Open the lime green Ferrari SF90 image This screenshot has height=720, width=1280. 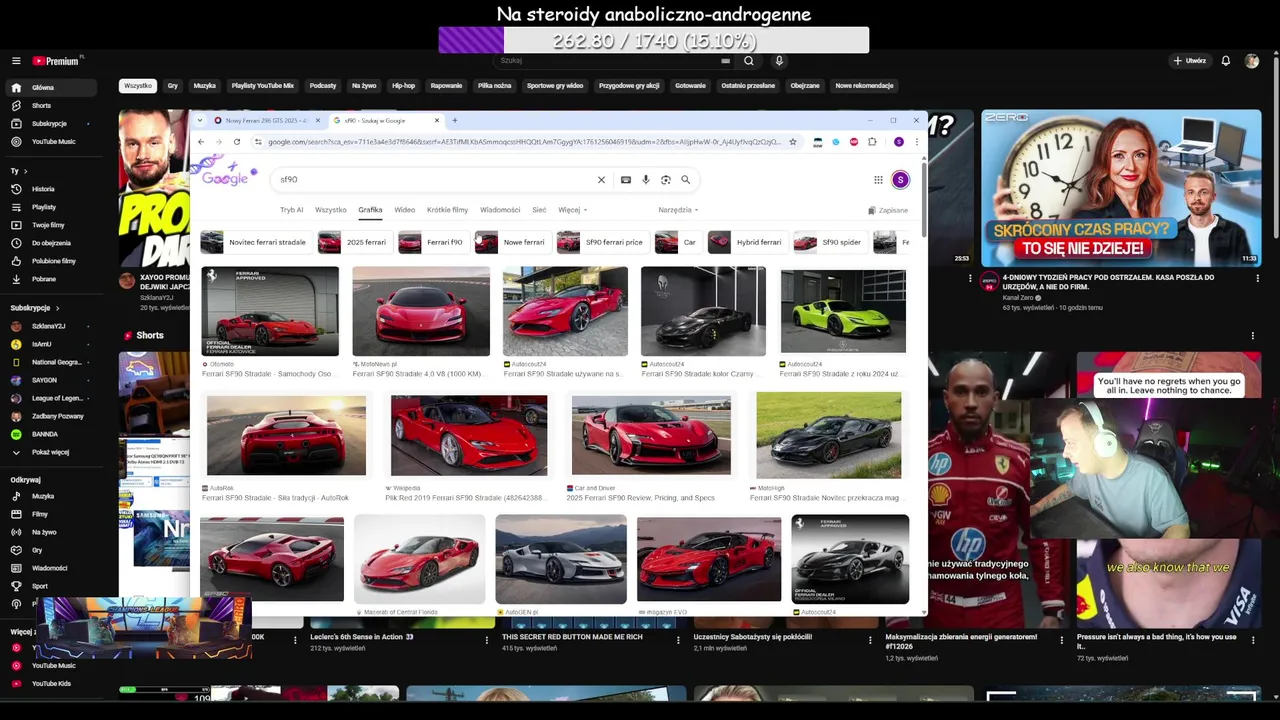coord(843,311)
